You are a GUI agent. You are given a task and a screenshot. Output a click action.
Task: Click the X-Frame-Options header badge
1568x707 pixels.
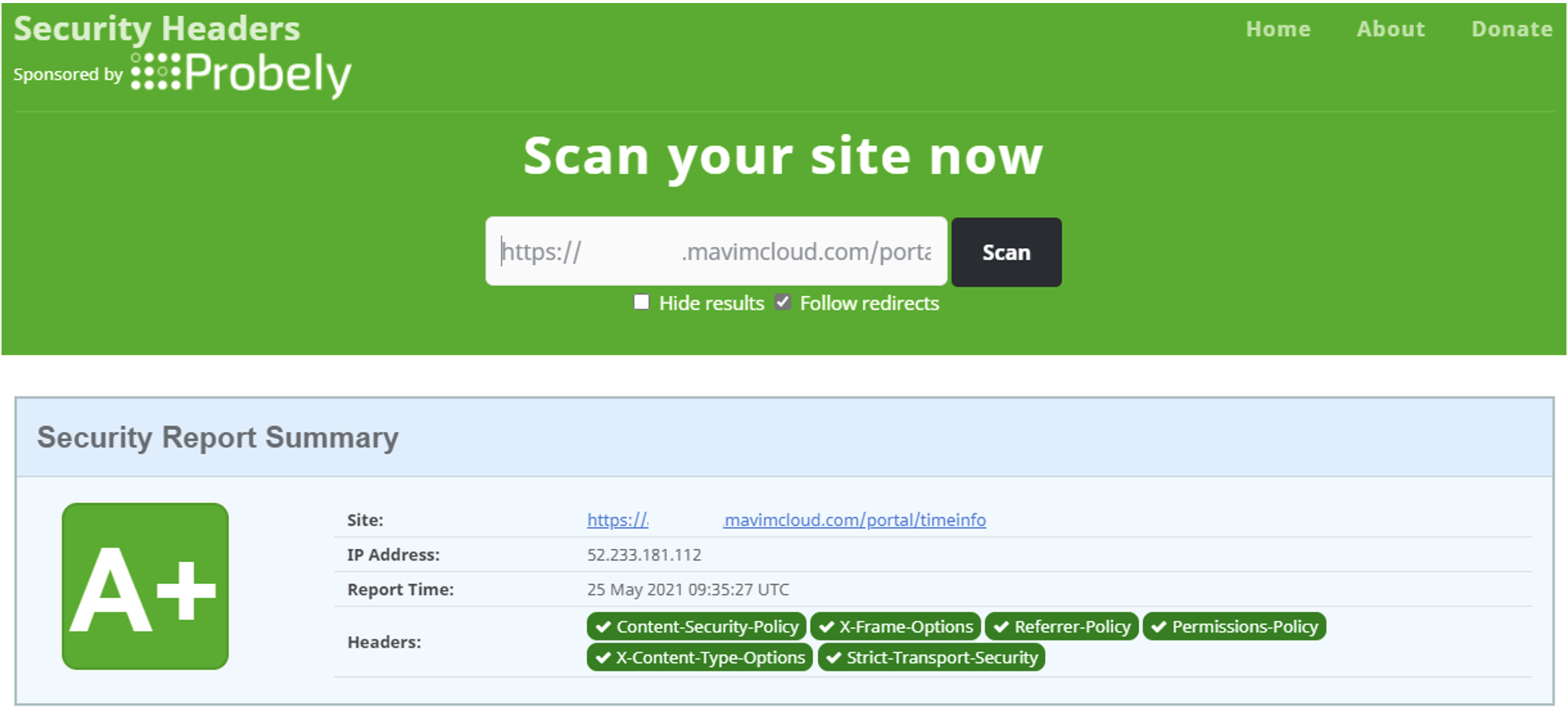(x=896, y=627)
